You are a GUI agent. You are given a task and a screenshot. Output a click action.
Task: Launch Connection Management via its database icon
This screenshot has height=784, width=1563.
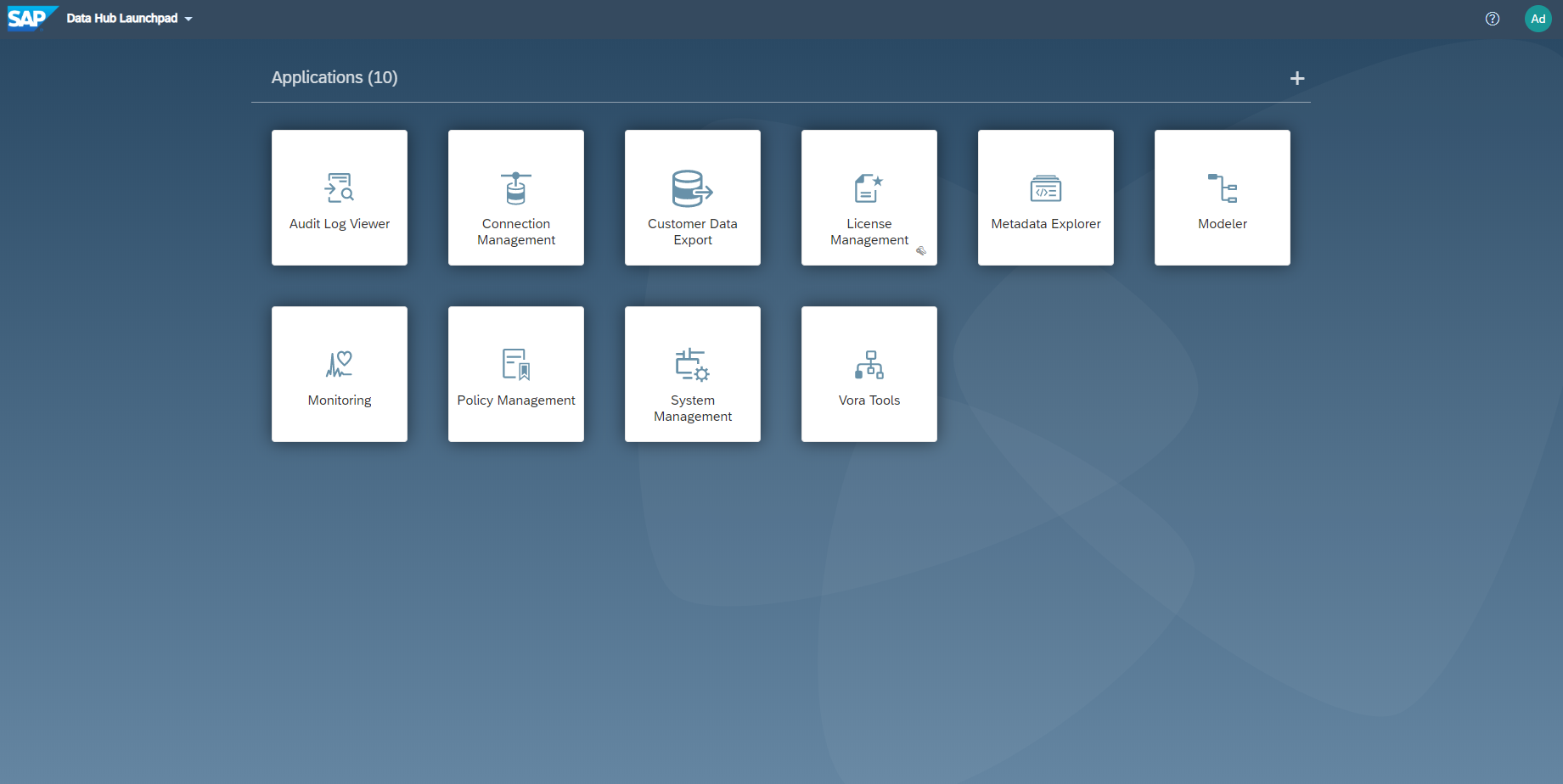click(x=516, y=188)
